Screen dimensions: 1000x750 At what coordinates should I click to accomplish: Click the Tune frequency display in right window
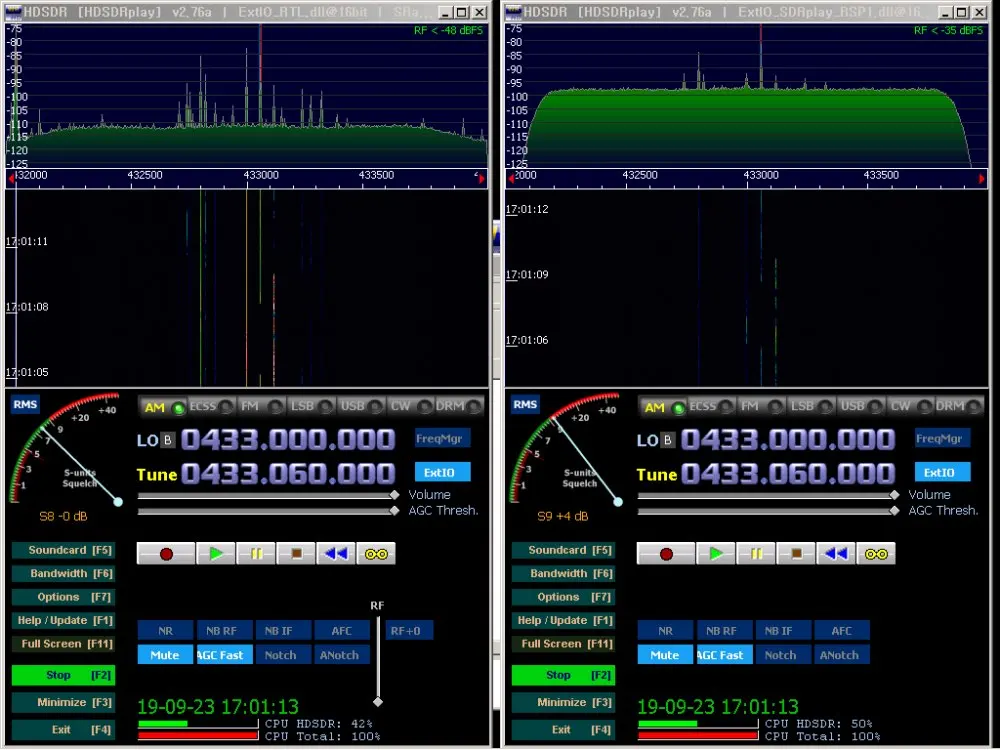[788, 474]
